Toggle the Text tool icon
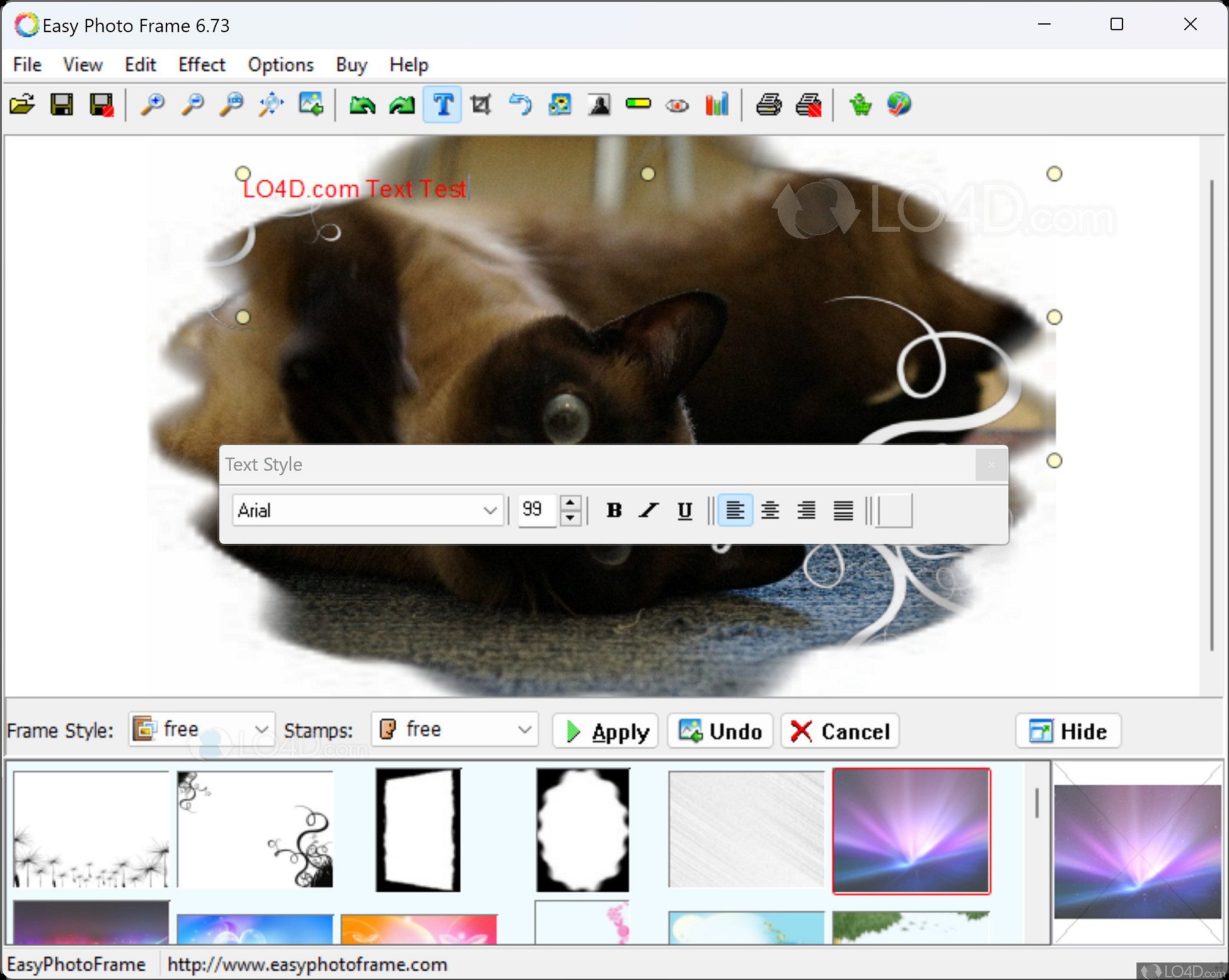 pos(442,105)
